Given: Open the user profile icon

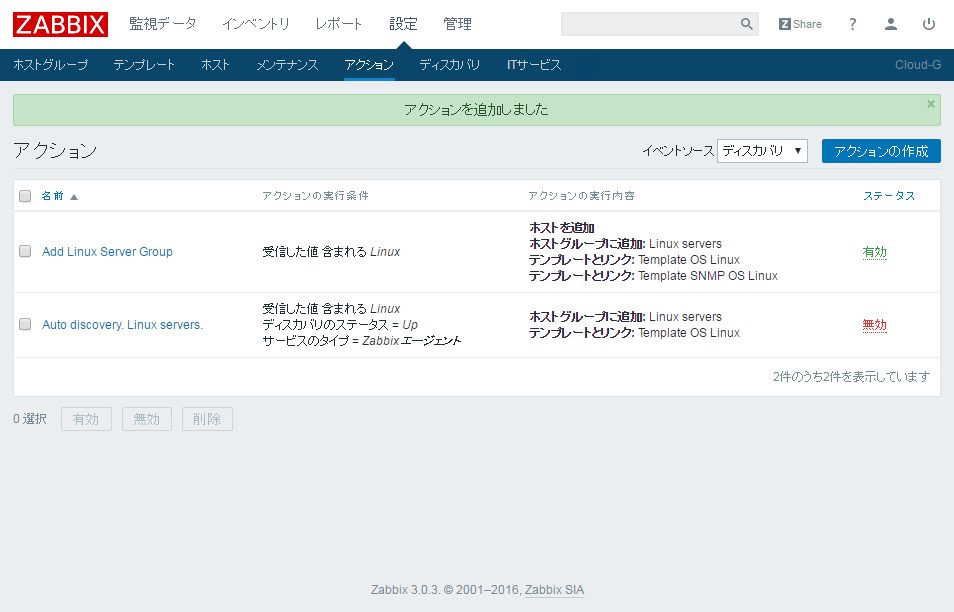Looking at the screenshot, I should click(x=890, y=23).
